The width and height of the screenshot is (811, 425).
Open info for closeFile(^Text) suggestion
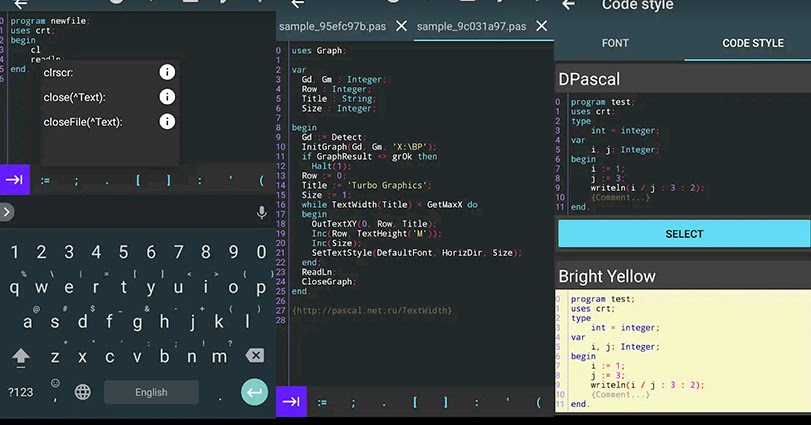point(167,122)
